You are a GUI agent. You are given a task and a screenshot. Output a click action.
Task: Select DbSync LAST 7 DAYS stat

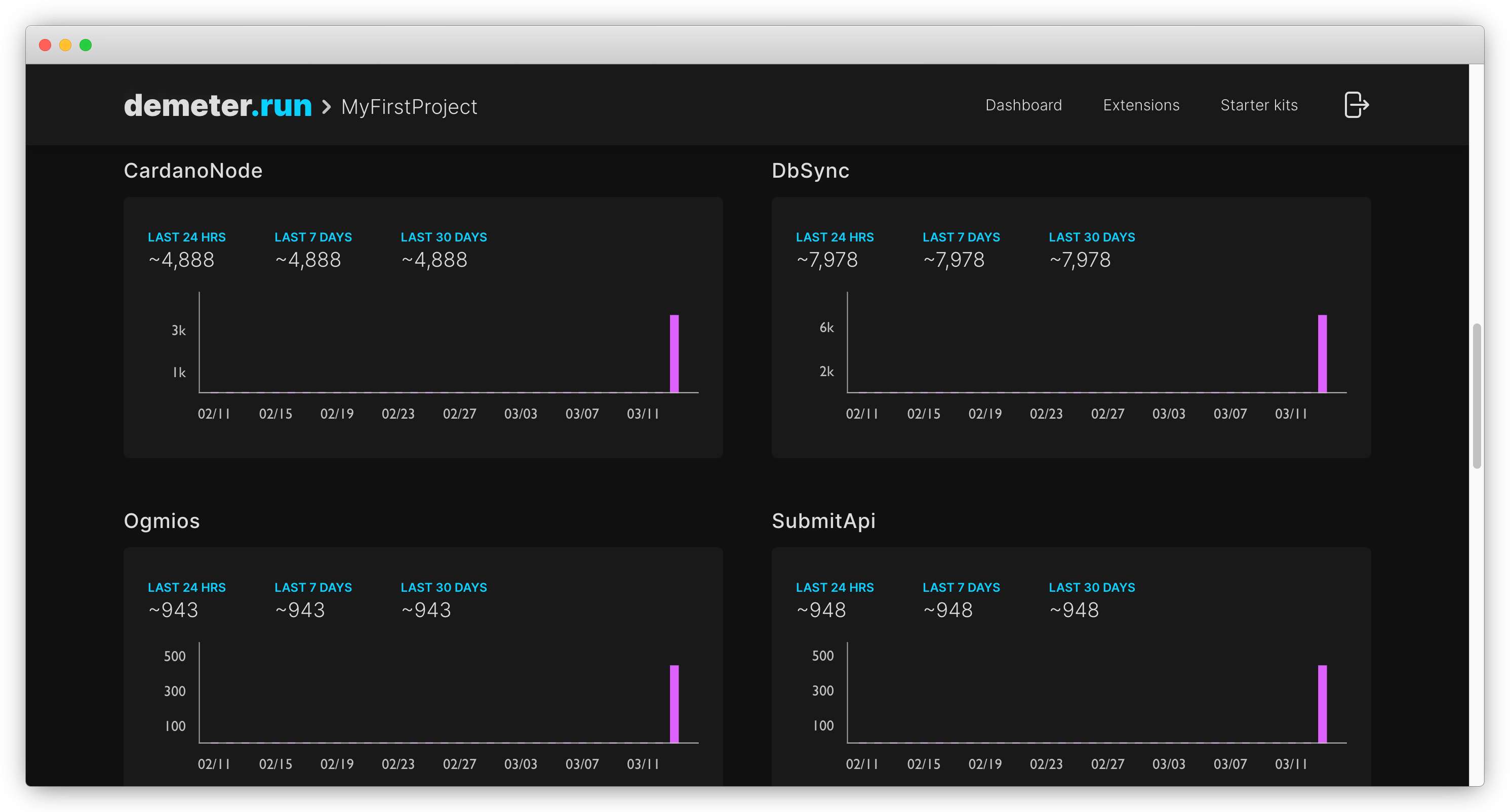tap(961, 250)
